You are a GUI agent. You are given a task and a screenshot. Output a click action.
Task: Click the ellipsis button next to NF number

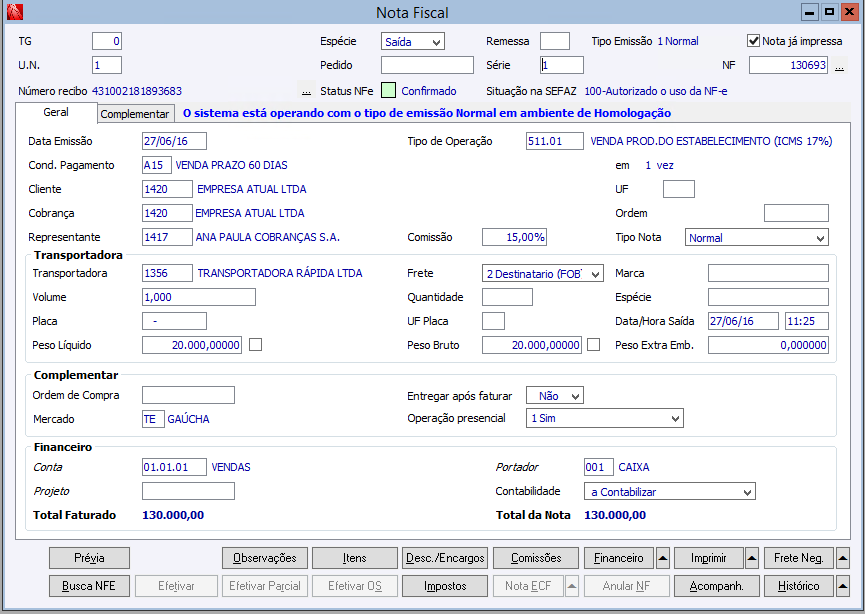pyautogui.click(x=840, y=66)
